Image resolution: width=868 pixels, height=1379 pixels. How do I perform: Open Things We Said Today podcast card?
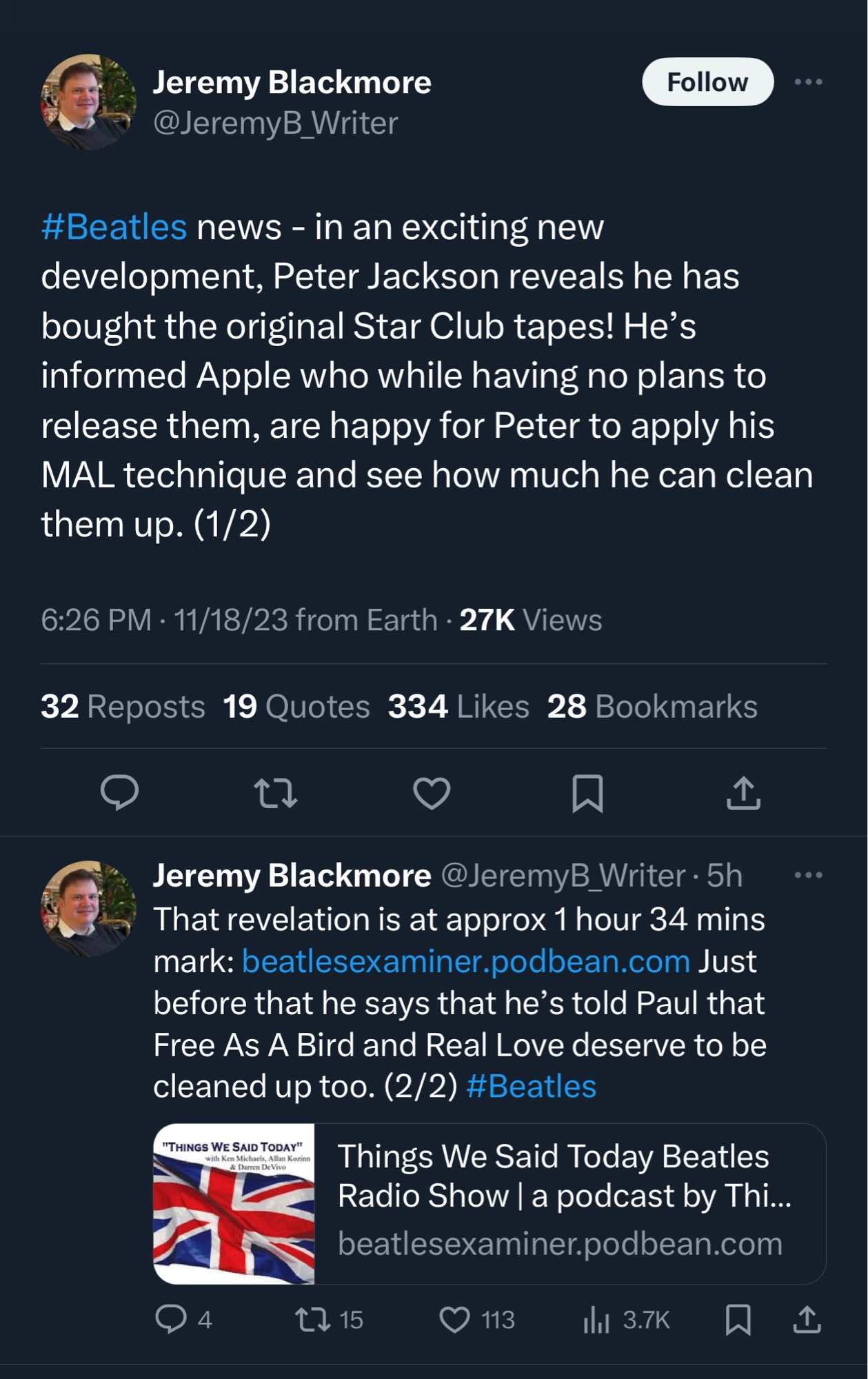pyautogui.click(x=489, y=1204)
